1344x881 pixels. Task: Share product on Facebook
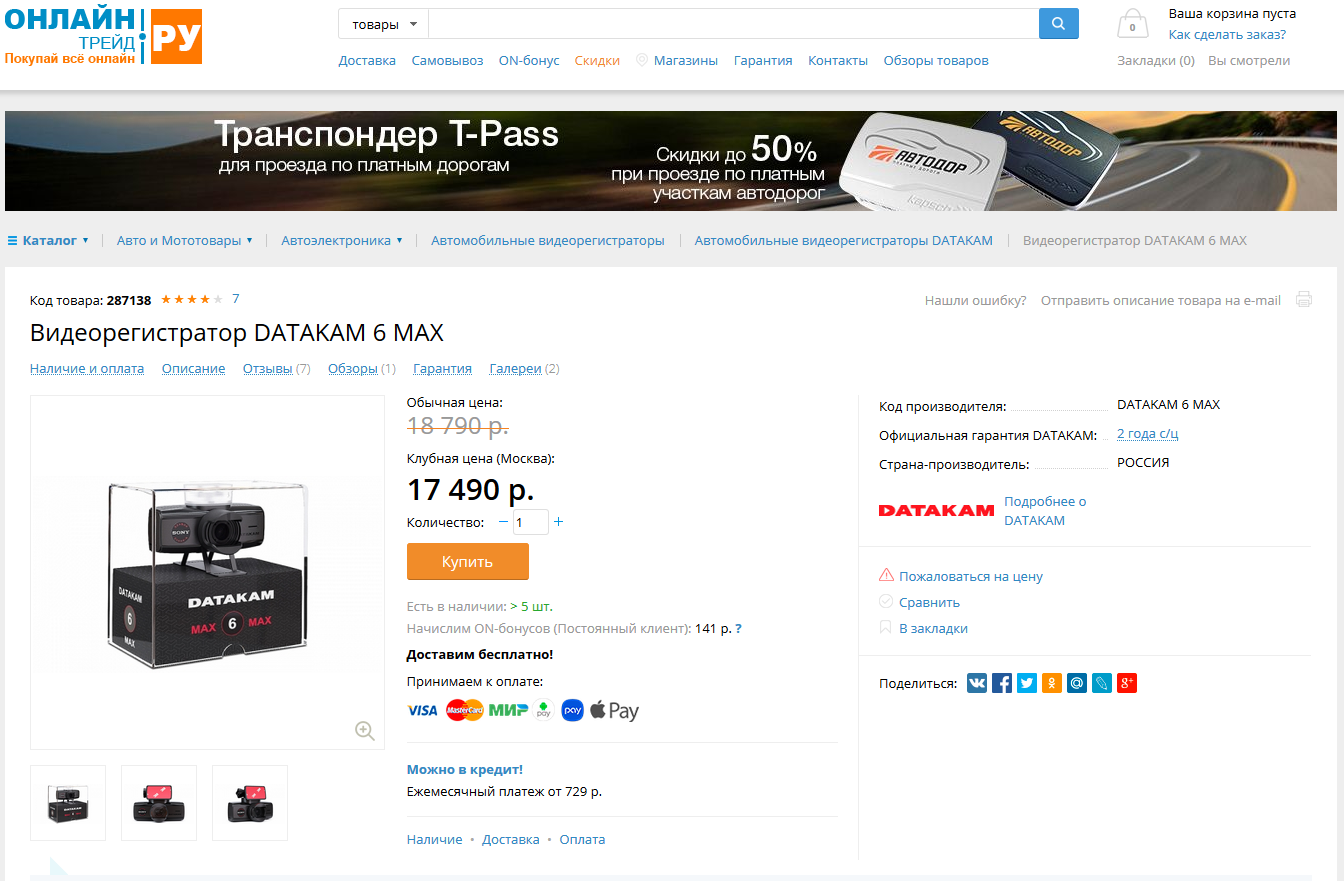1002,683
